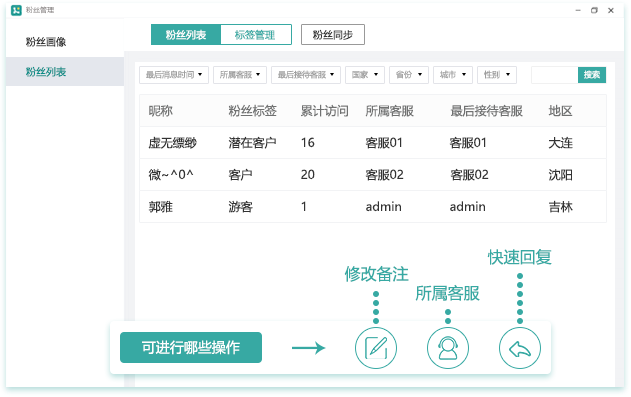Click the 最后接待客服 column header in table
631x397 pixels.
click(486, 111)
